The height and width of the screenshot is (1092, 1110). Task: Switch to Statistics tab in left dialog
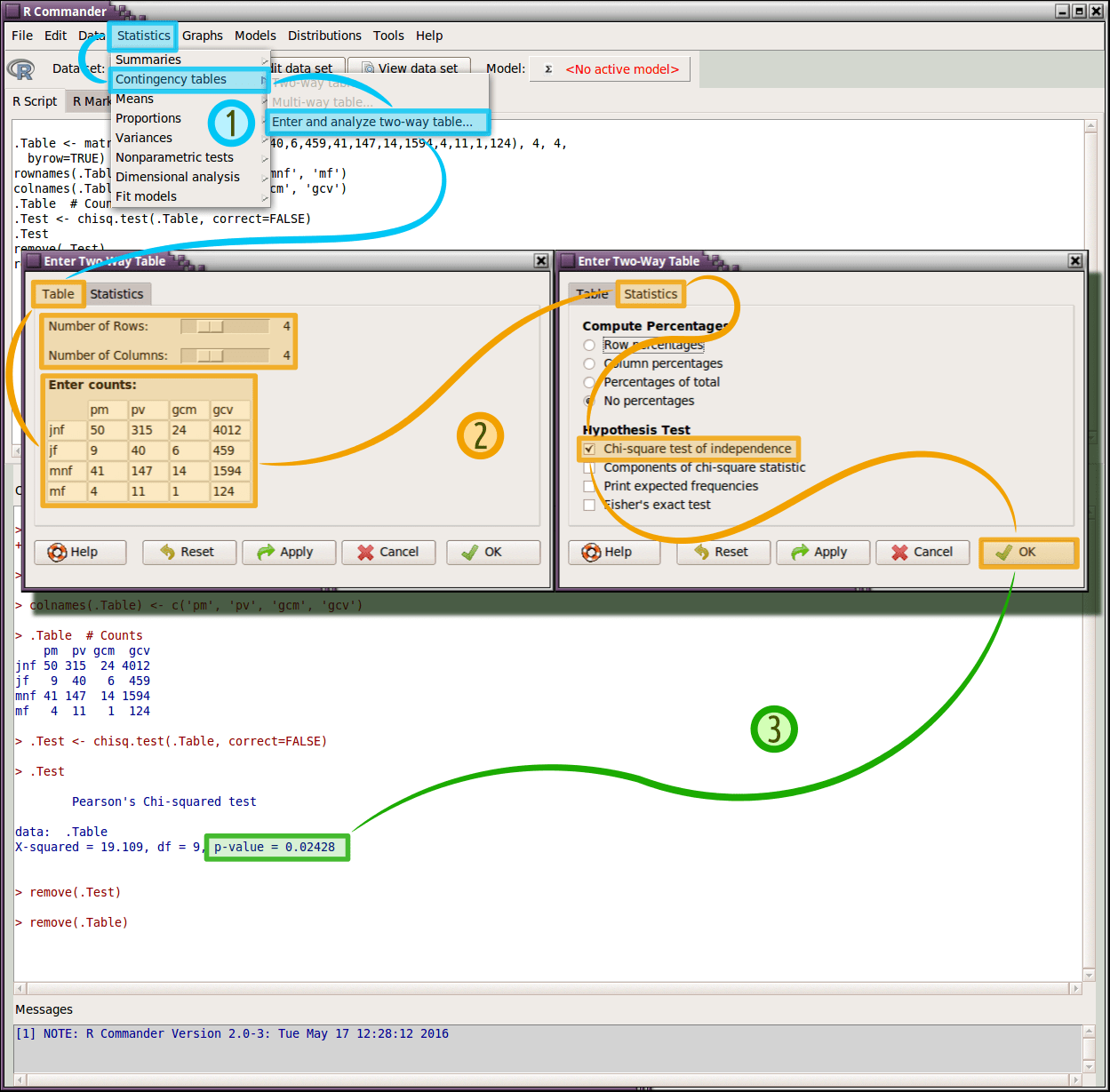pyautogui.click(x=116, y=294)
